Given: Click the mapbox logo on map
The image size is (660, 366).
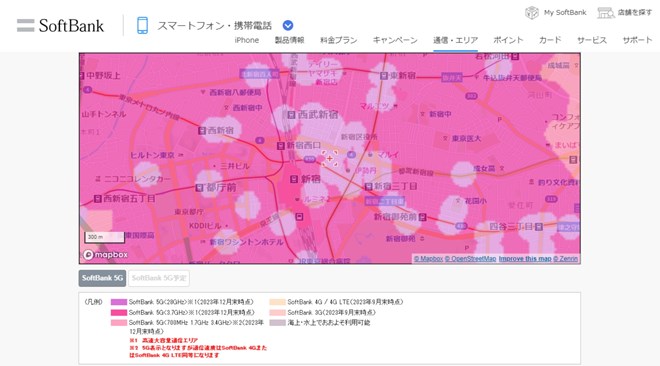Looking at the screenshot, I should click(105, 255).
